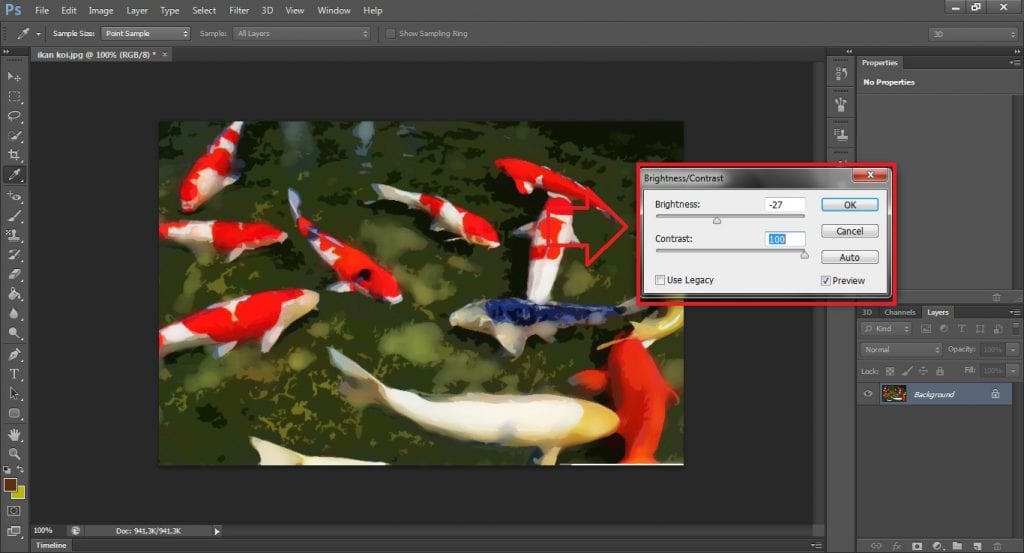Expand the layer filter Kind dropdown
Viewport: 1024px width, 553px height.
[888, 328]
